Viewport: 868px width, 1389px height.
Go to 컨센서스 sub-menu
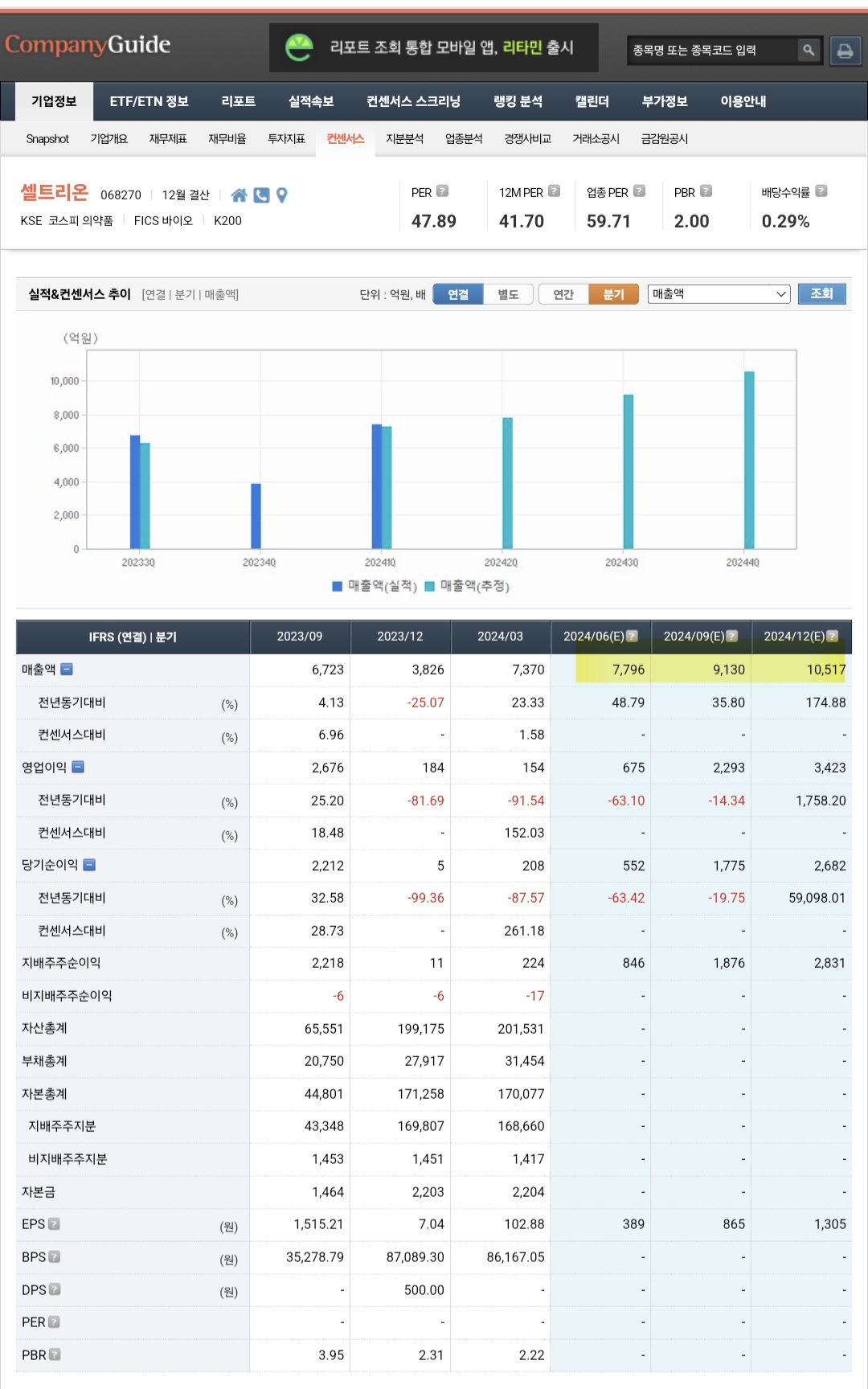coord(346,139)
